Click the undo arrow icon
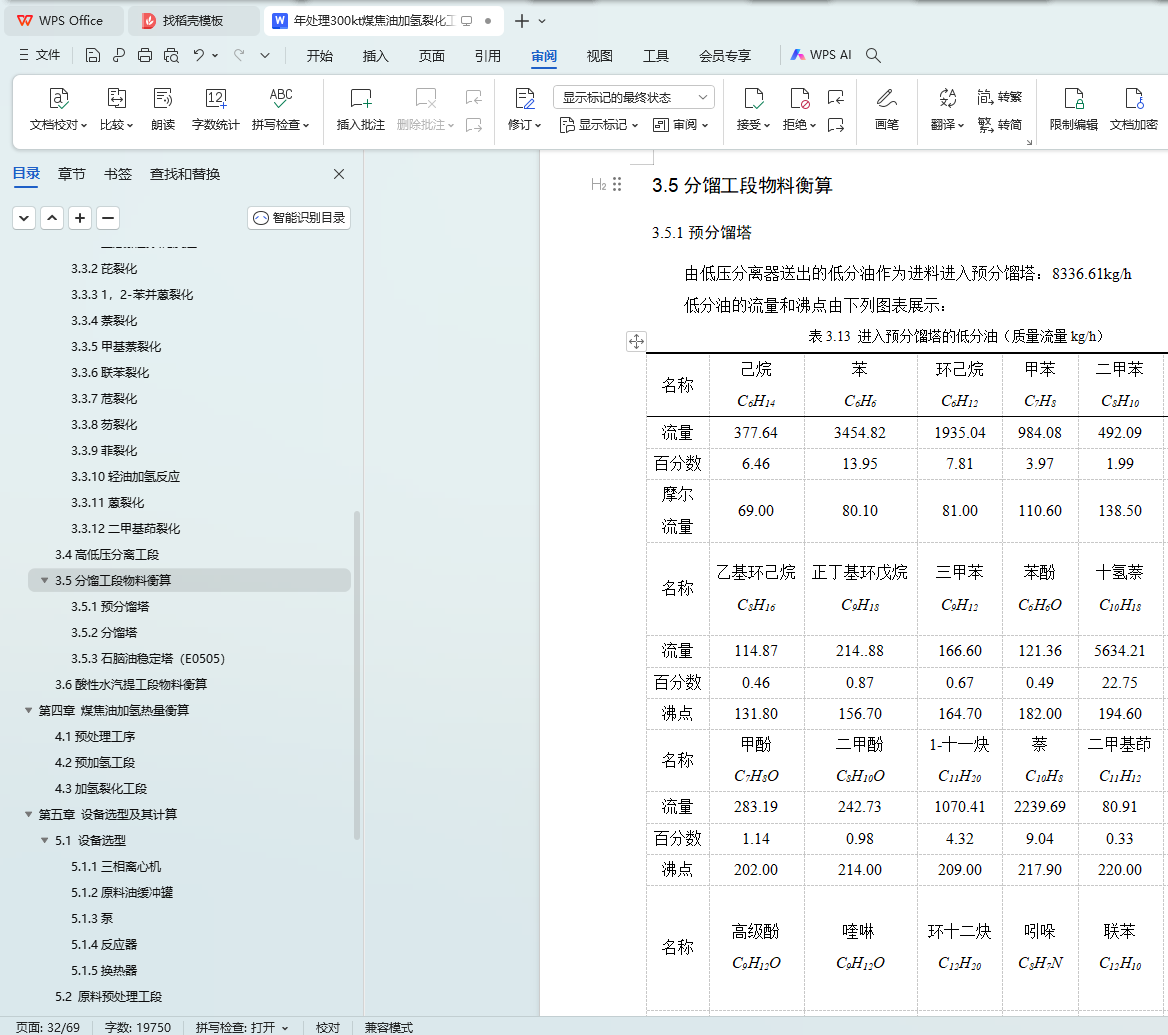The image size is (1168, 1035). coord(198,55)
